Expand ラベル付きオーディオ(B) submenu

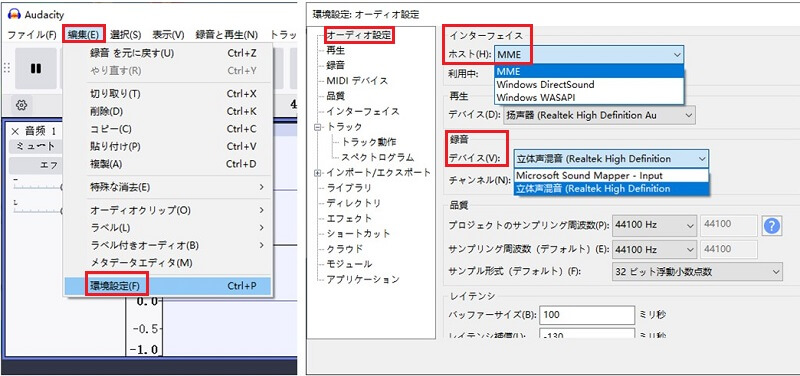pyautogui.click(x=169, y=245)
